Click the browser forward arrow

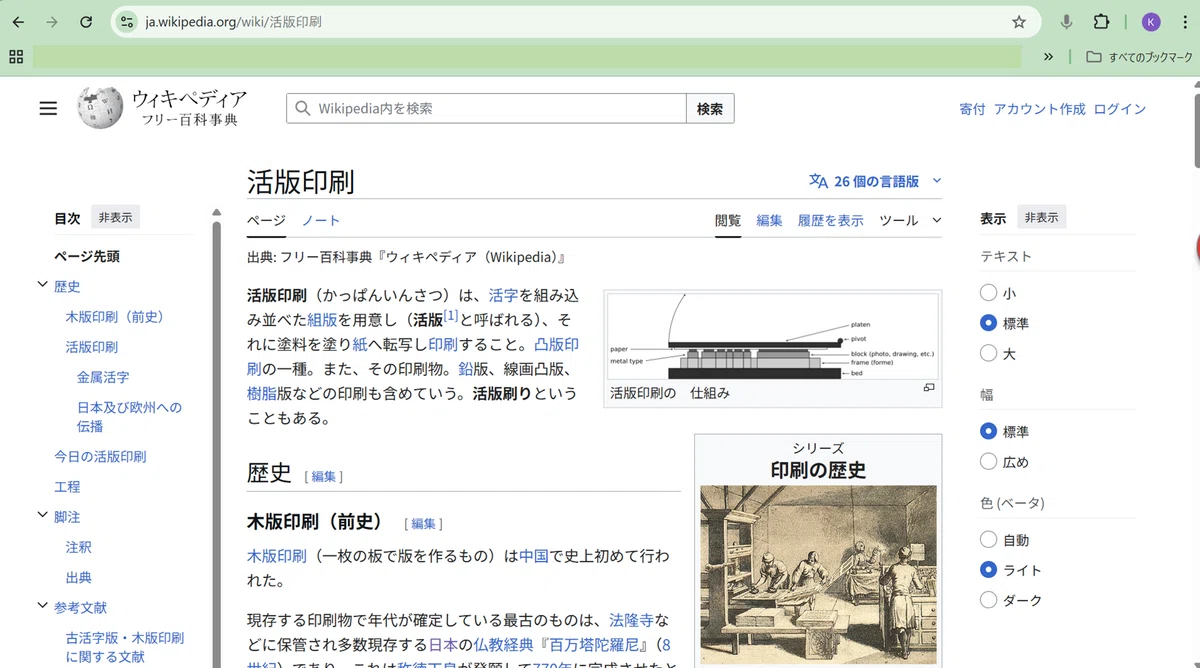[52, 22]
